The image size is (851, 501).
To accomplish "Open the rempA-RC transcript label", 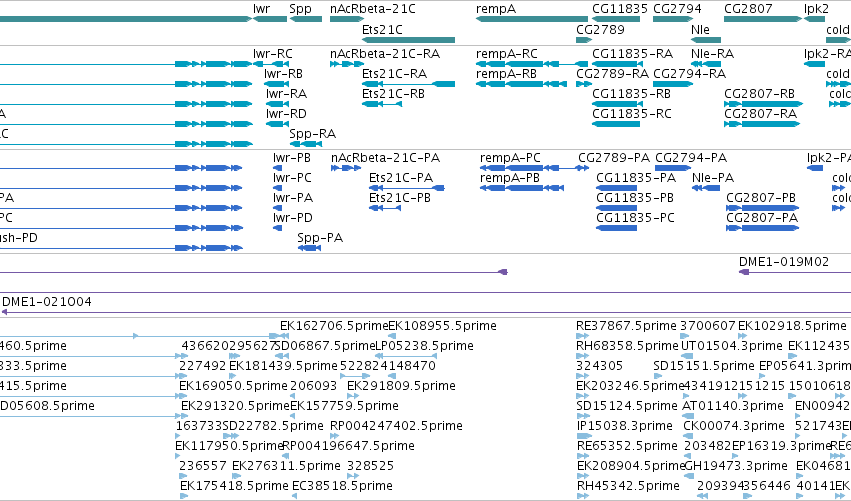I will (x=506, y=54).
